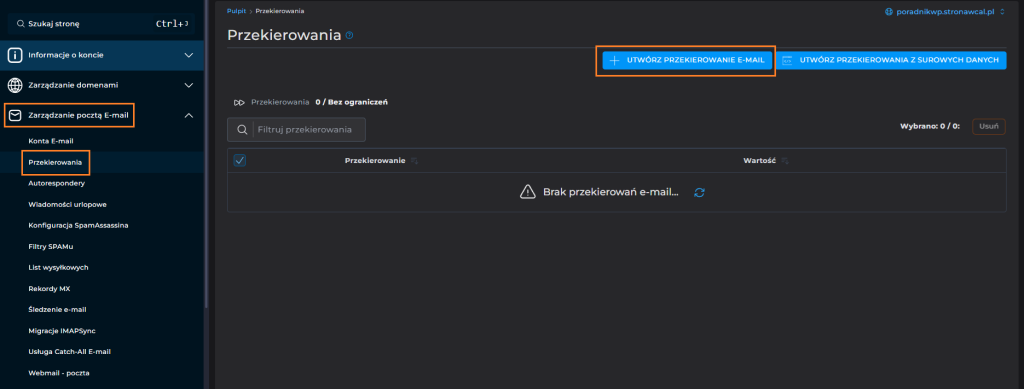Click the forward arrows icon beside Przekierowania counter

coord(240,102)
